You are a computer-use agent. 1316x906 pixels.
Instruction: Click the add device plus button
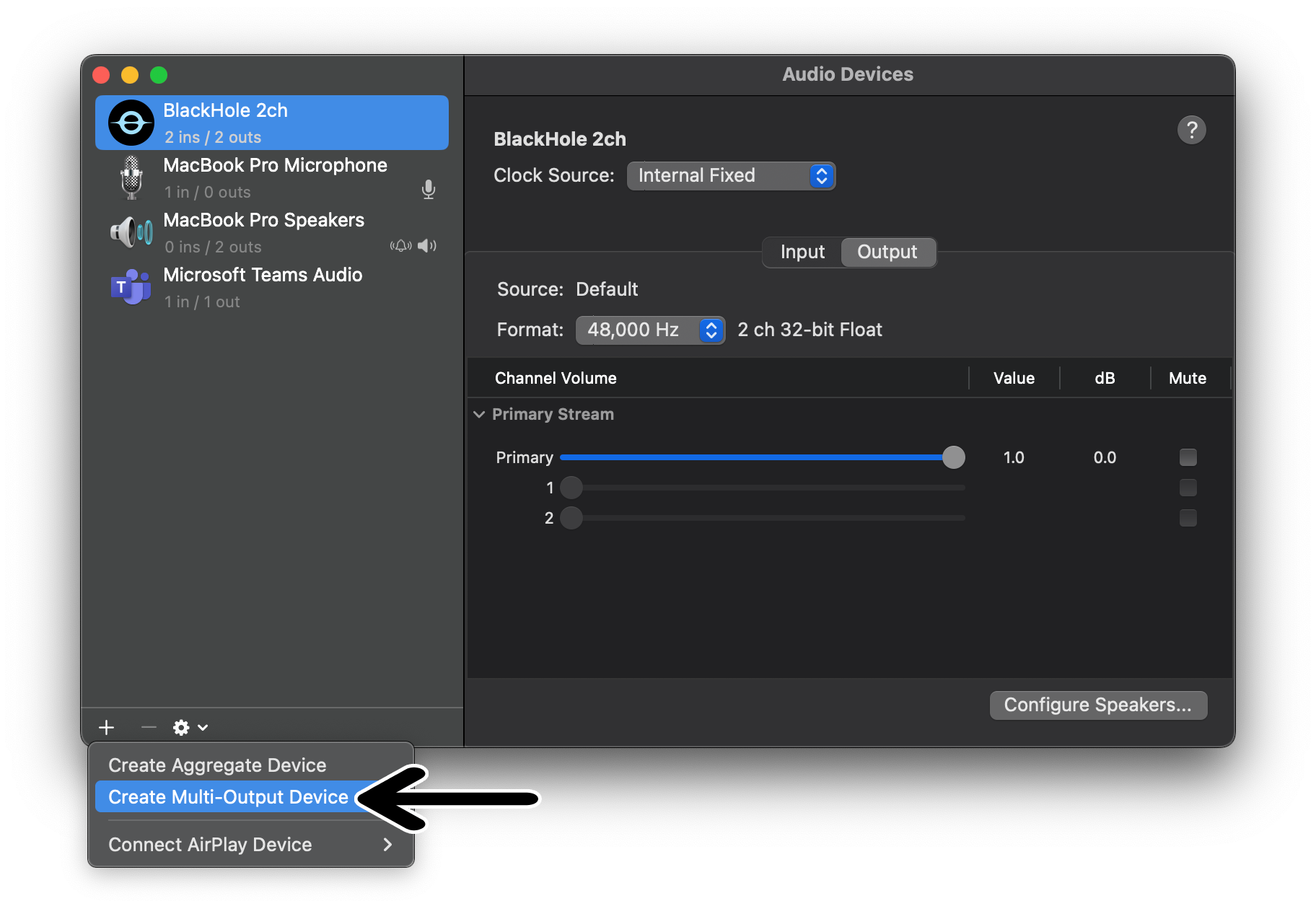coord(106,727)
